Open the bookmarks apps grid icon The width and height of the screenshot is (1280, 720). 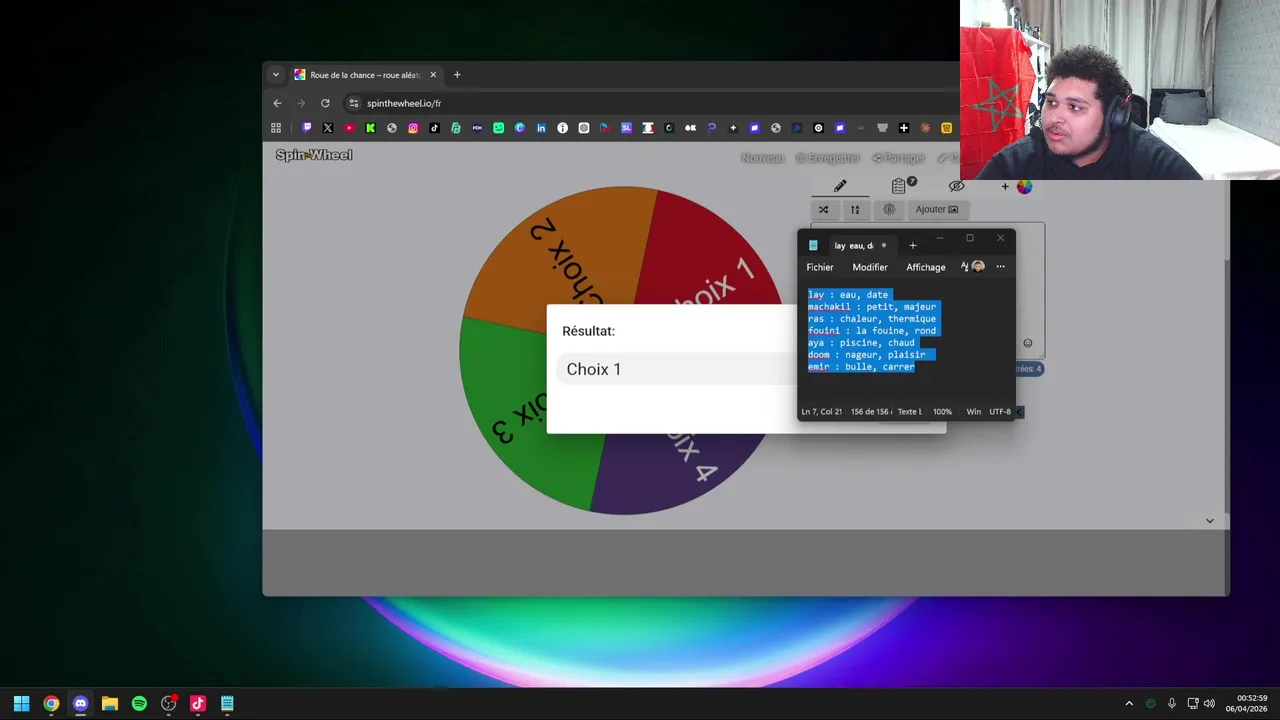pos(276,128)
